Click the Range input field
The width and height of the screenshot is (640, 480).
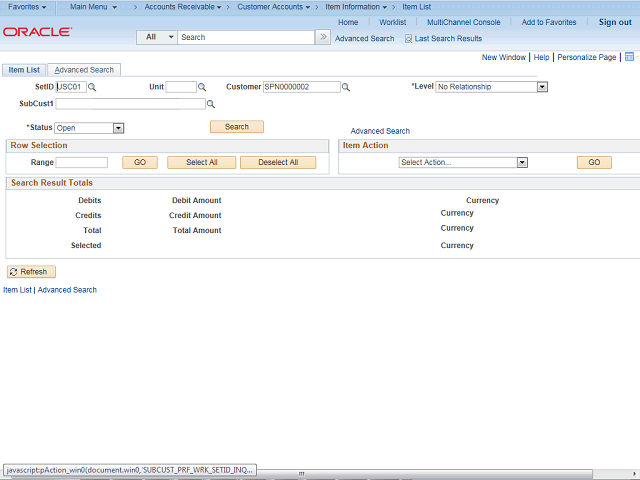(82, 162)
